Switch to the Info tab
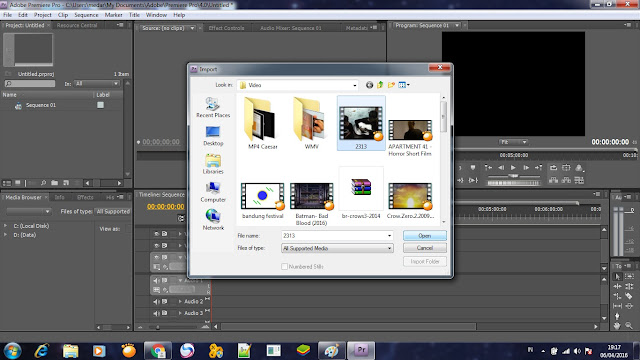Viewport: 640px width, 360px height. 60,197
